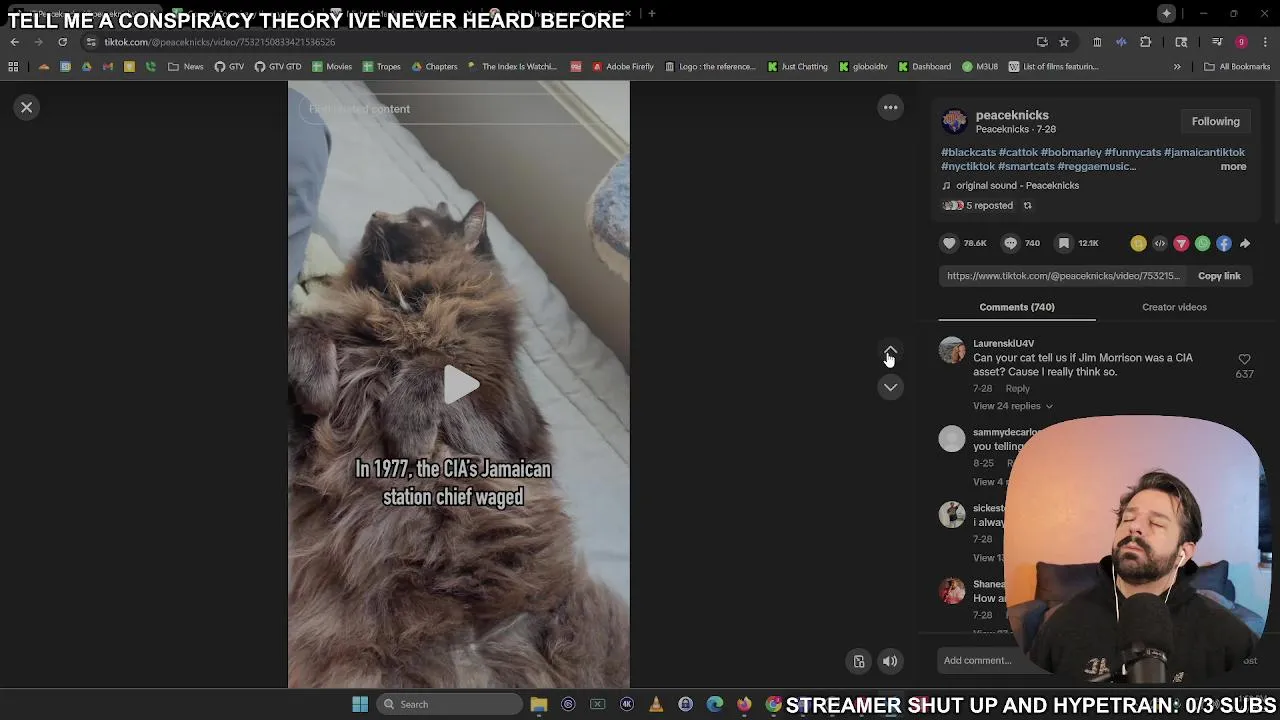Image resolution: width=1280 pixels, height=720 pixels.
Task: Toggle auto-scroll icon beside volume
Action: point(858,661)
